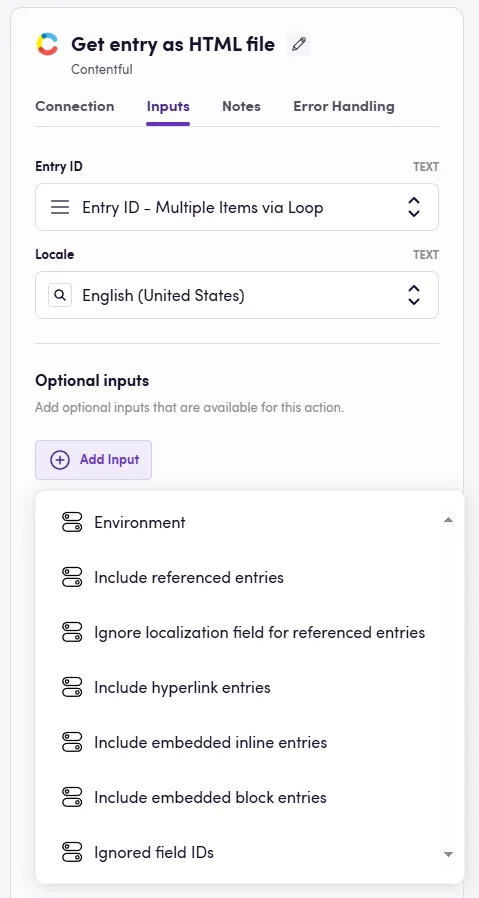This screenshot has width=479, height=898.
Task: Click Entry ID - Multiple Items via Loop value
Action: (x=203, y=207)
